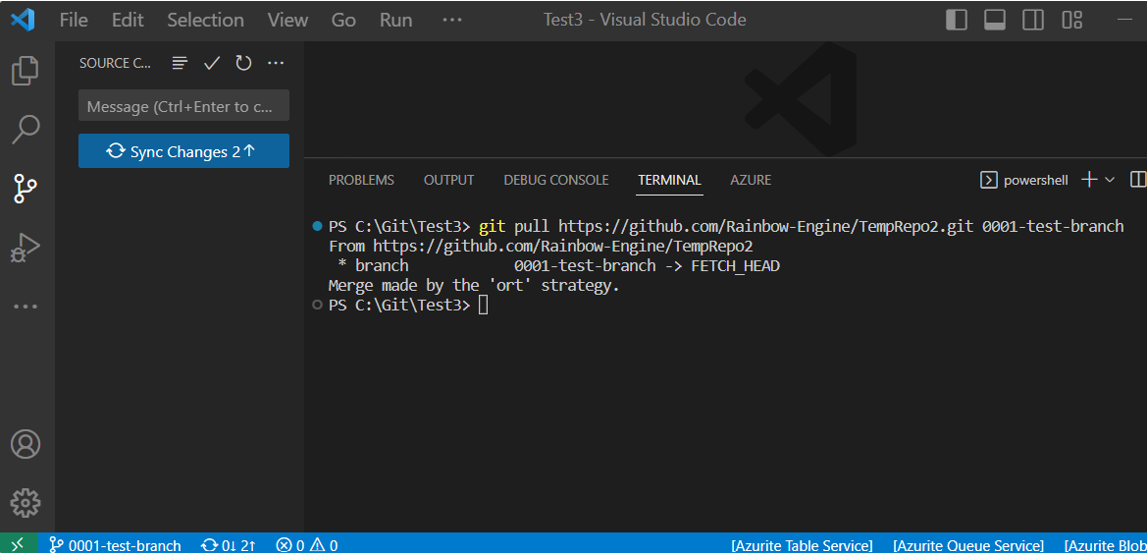This screenshot has width=1147, height=553.
Task: Click [Azurite Table Service] status item
Action: pyautogui.click(x=802, y=545)
